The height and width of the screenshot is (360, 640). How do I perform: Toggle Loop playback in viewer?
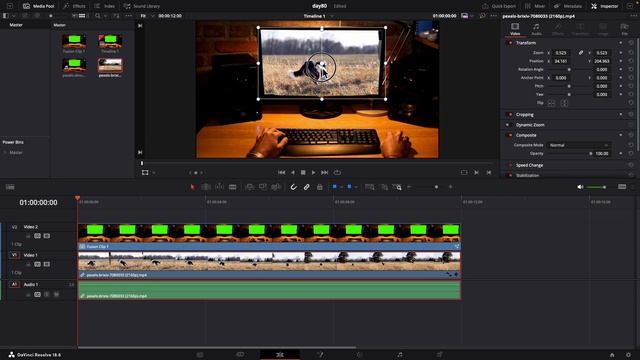tap(337, 173)
